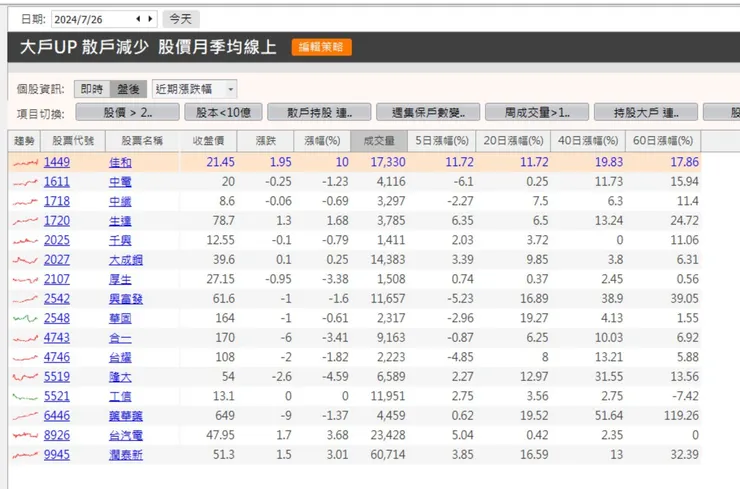The width and height of the screenshot is (740, 489).
Task: Open stock name link 佳和
Action: click(120, 162)
